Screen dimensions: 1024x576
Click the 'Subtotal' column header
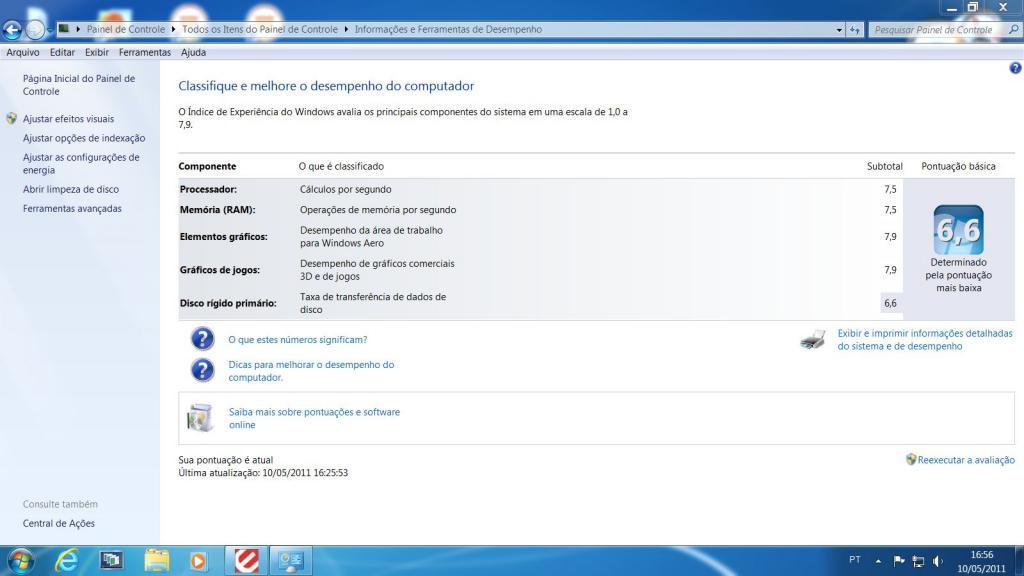tap(884, 167)
